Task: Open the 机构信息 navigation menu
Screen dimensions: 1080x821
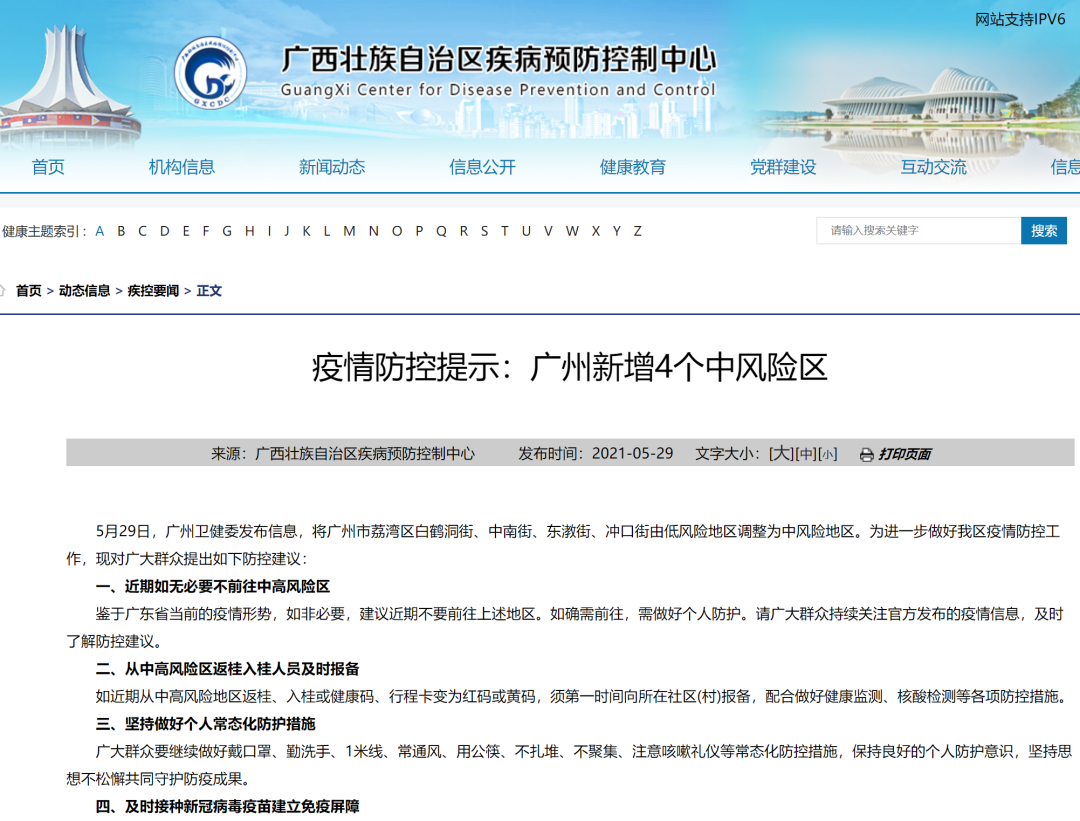Action: (x=182, y=167)
